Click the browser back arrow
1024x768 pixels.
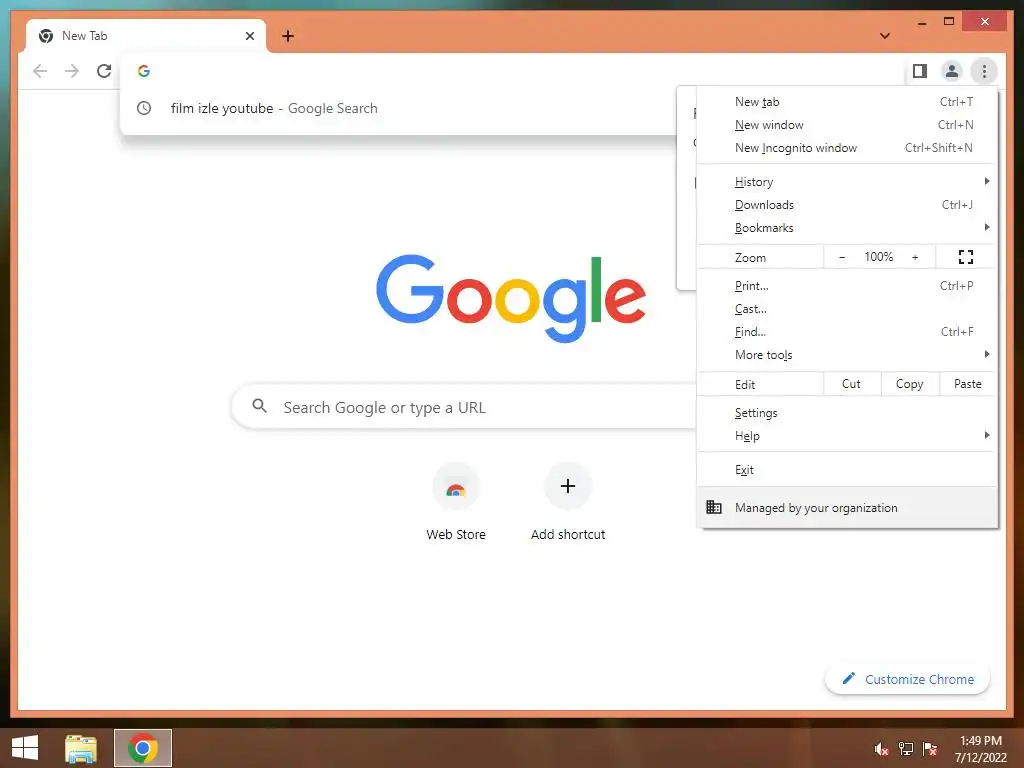coord(40,71)
